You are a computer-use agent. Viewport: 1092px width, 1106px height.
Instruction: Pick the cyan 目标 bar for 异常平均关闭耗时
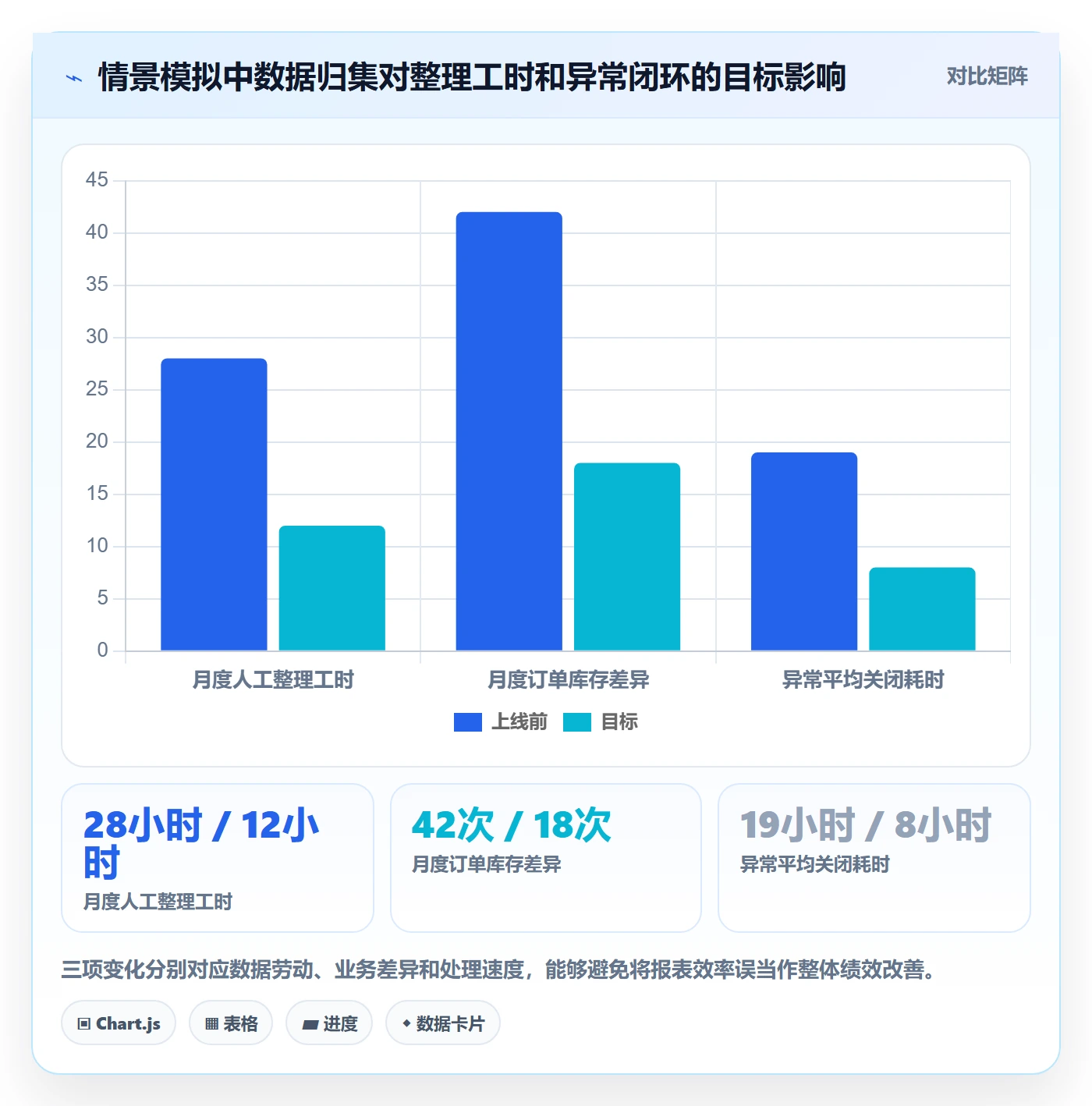click(922, 609)
